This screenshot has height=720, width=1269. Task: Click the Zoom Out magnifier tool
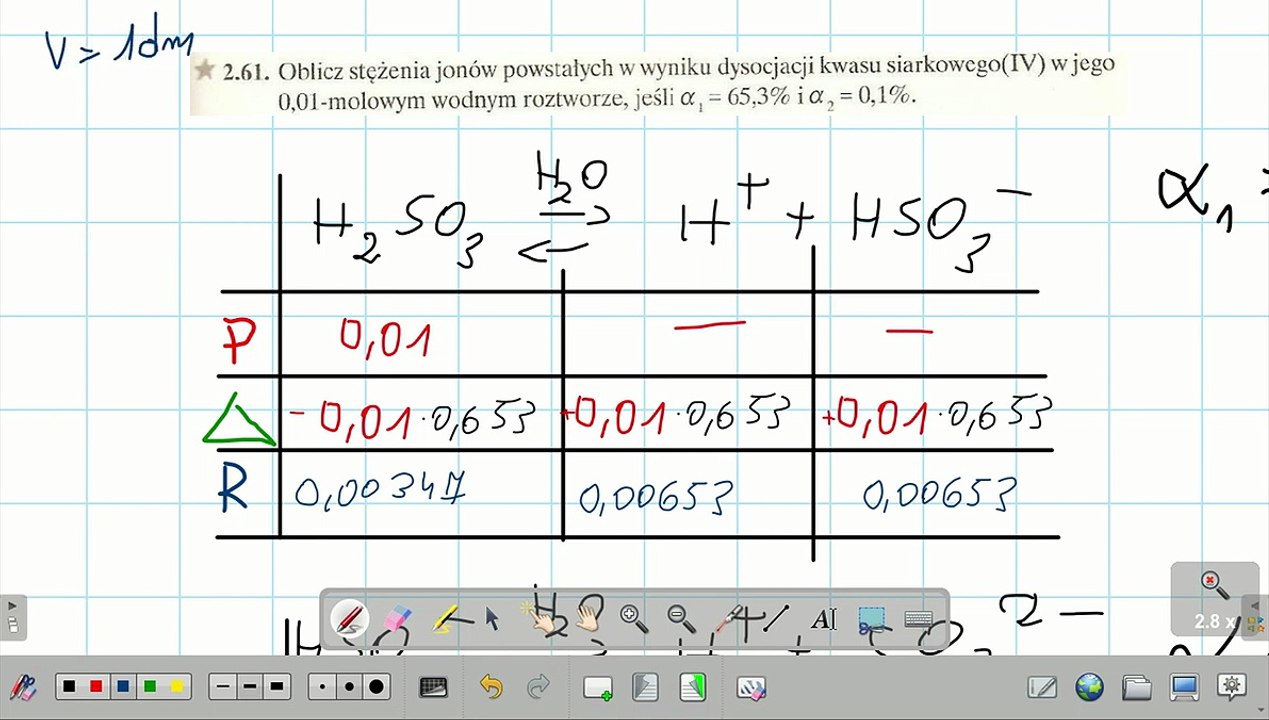coord(680,619)
